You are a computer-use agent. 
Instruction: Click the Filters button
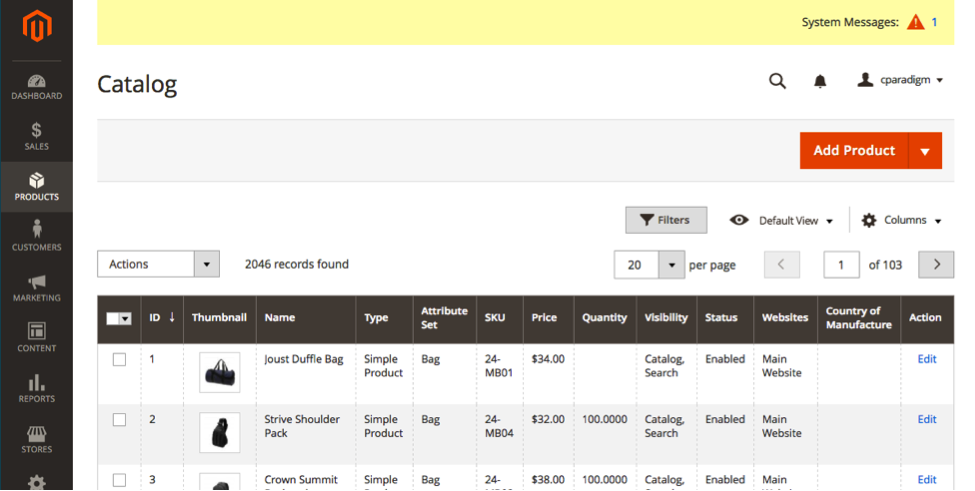(665, 220)
